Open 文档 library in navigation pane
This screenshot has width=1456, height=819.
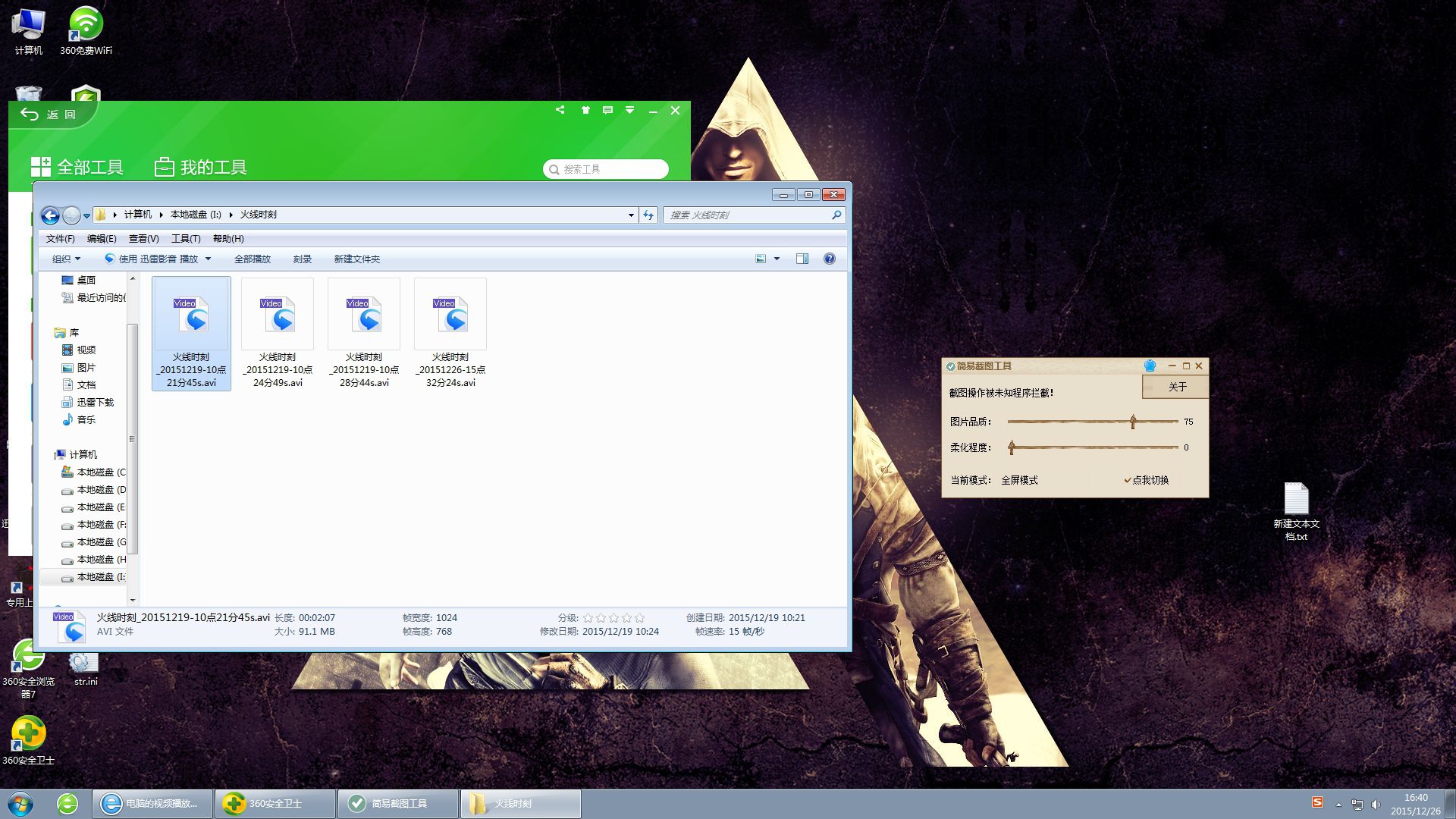pyautogui.click(x=78, y=385)
